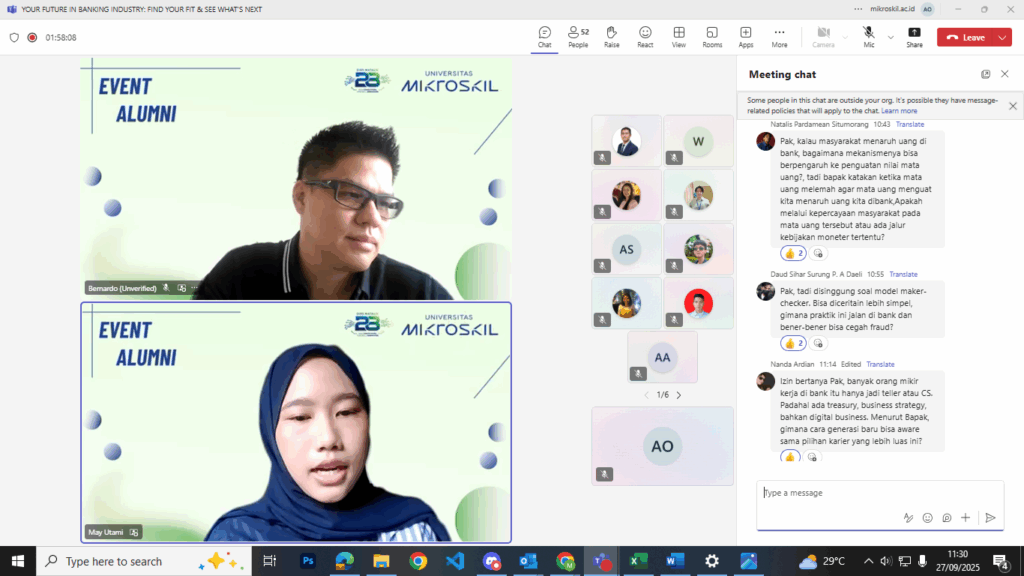The image size is (1024, 576).
Task: Toggle thumbs-up reaction on Natalis's message
Action: [x=793, y=253]
